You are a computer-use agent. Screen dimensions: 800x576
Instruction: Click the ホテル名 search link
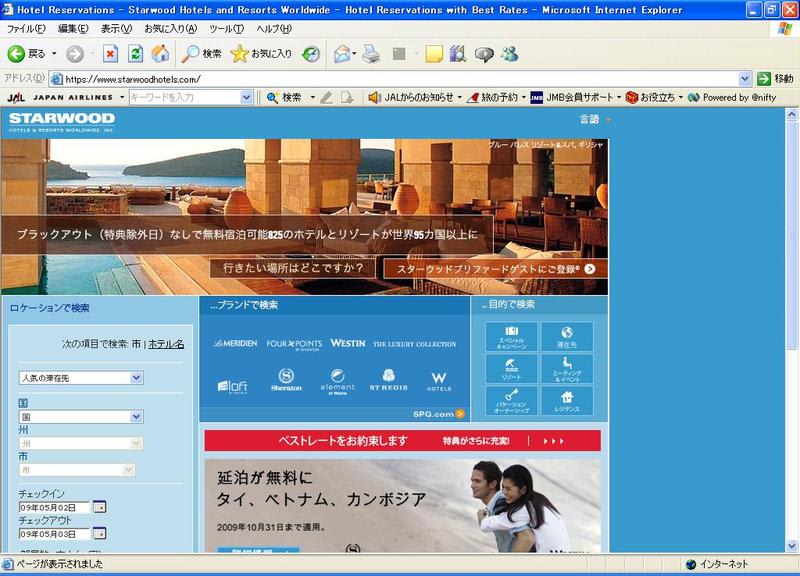pyautogui.click(x=166, y=344)
